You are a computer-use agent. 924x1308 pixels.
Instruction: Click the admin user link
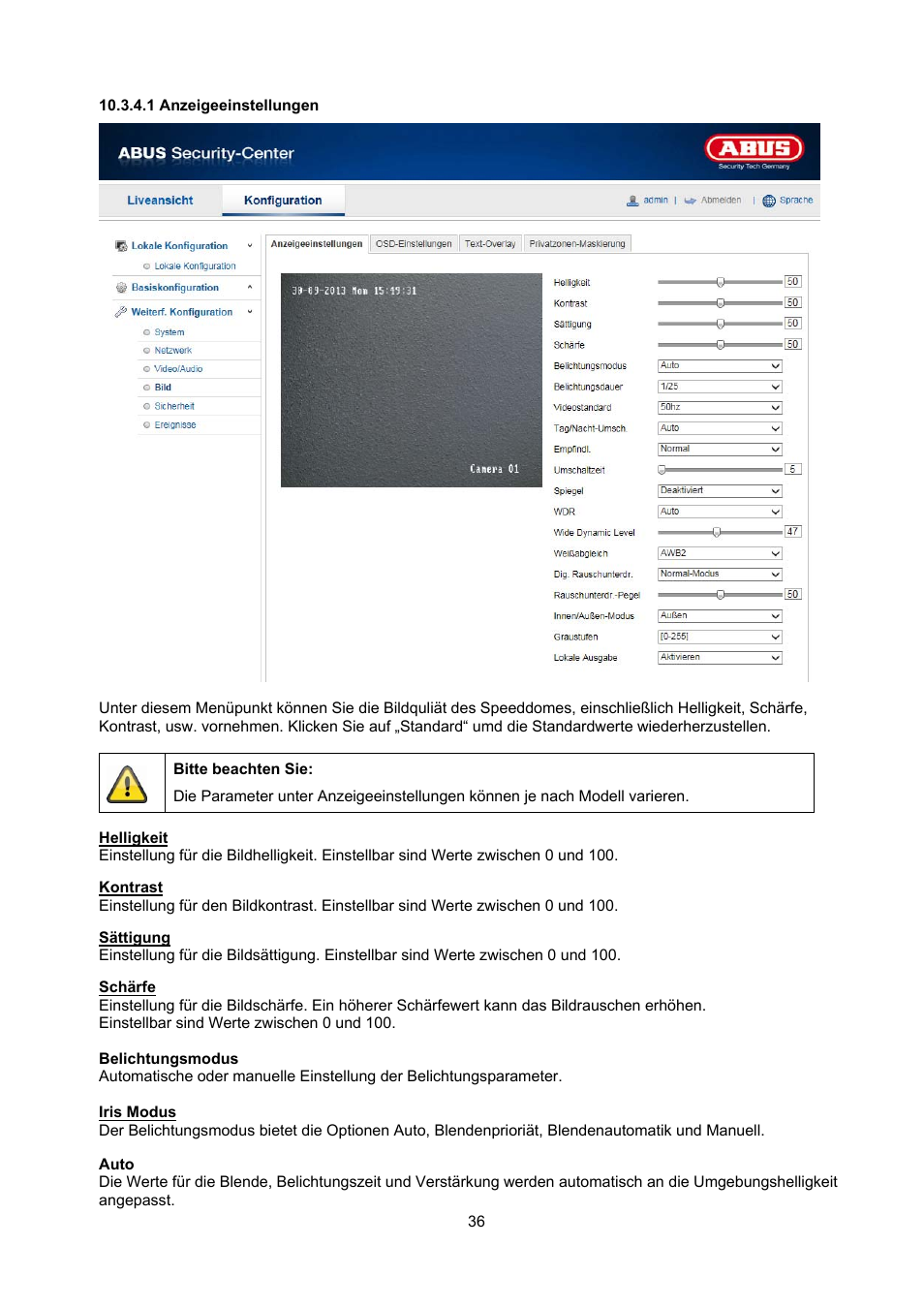(x=656, y=201)
